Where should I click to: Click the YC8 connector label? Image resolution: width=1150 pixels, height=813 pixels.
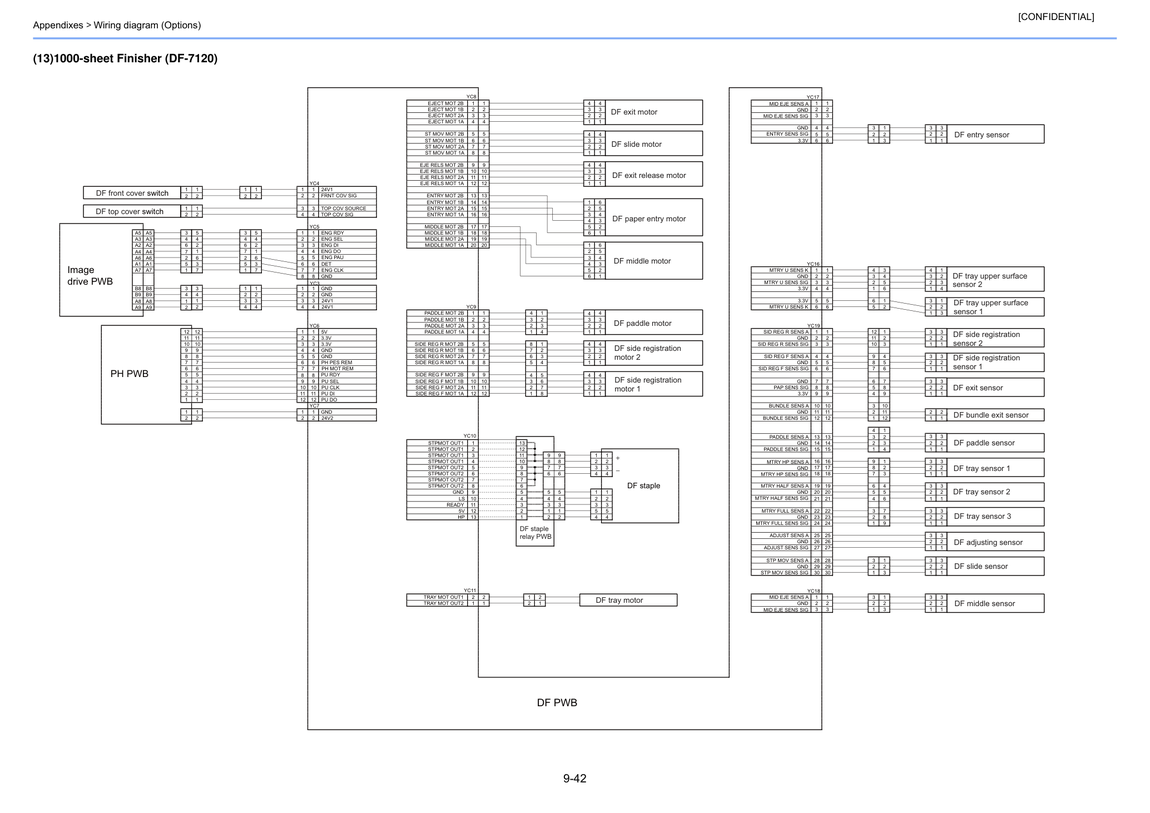(x=472, y=97)
